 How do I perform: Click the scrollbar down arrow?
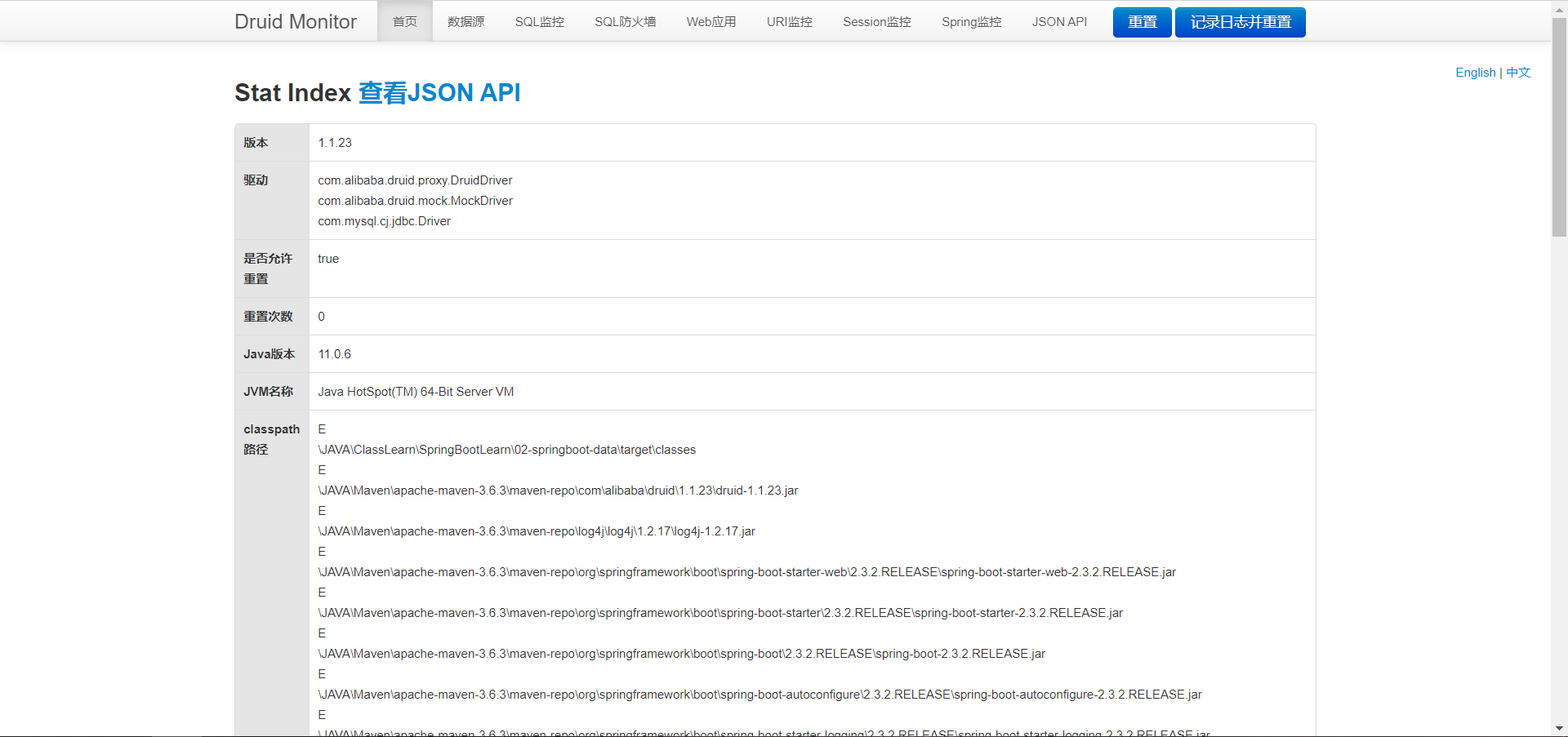[1559, 728]
